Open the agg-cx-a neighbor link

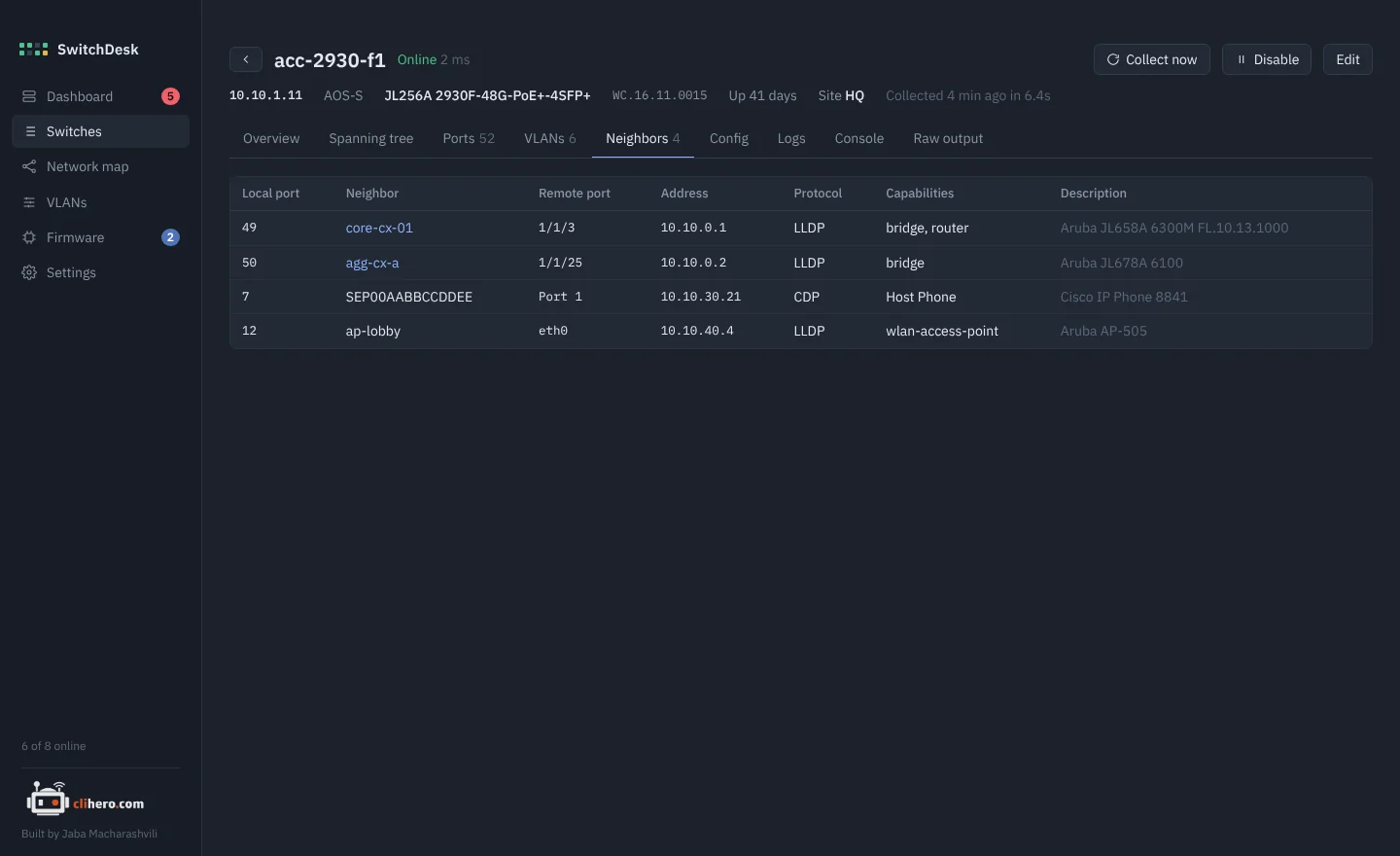point(372,263)
